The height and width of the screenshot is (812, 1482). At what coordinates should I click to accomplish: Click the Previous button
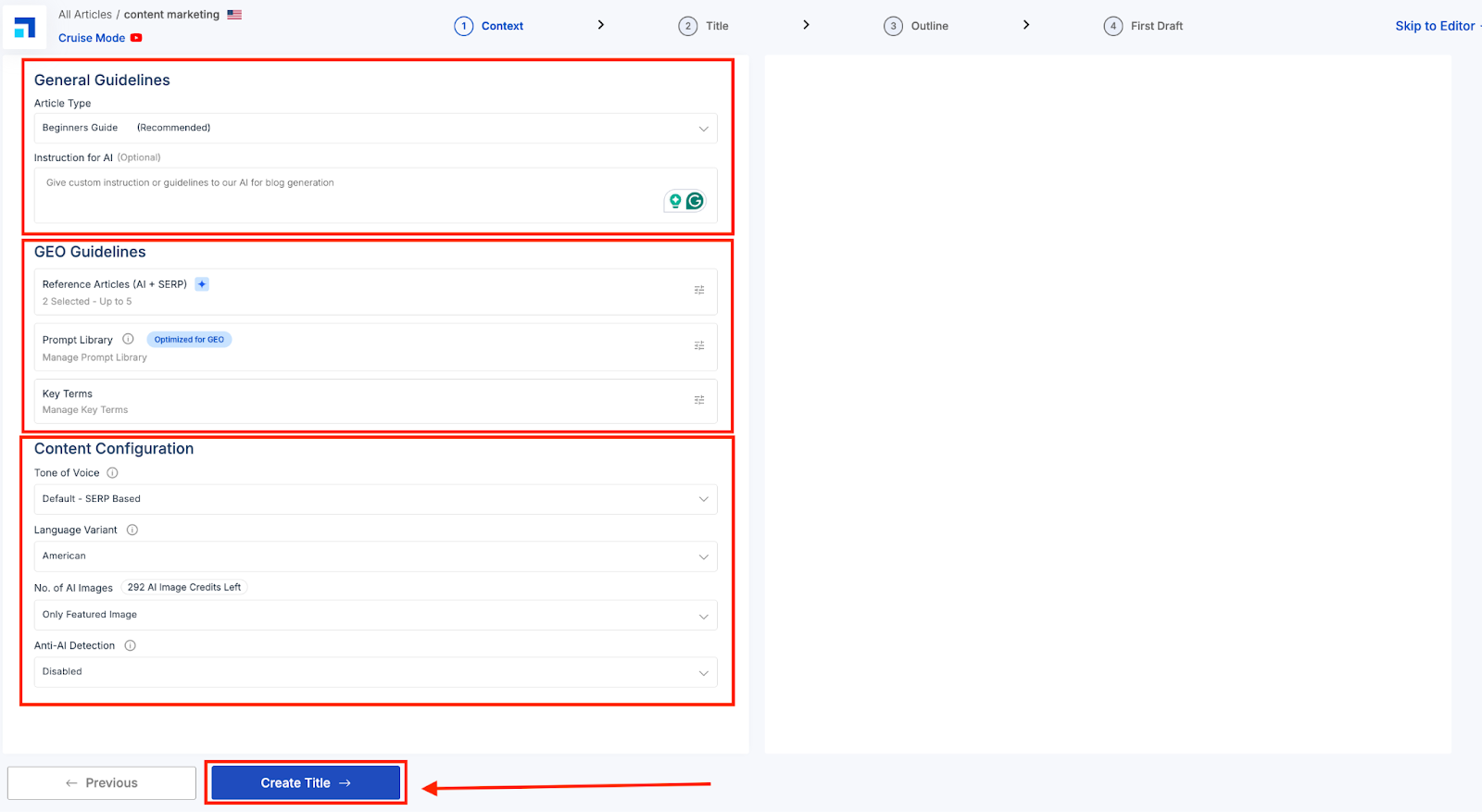tap(102, 782)
